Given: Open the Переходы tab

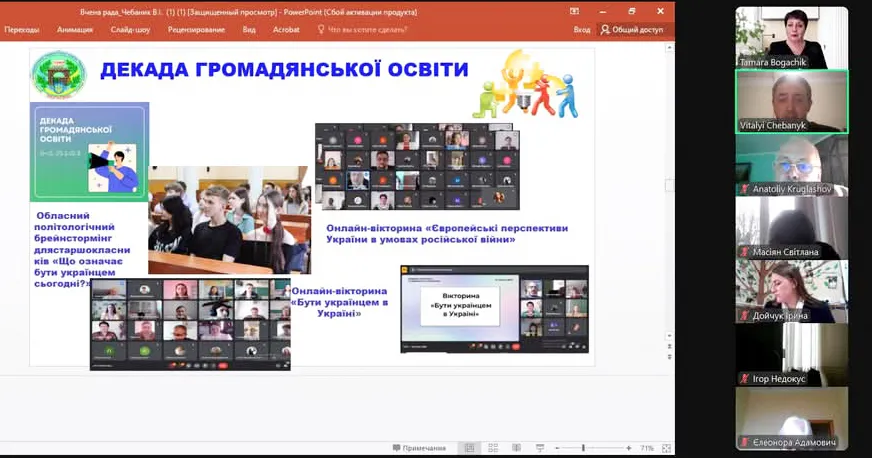Looking at the screenshot, I should pos(22,30).
